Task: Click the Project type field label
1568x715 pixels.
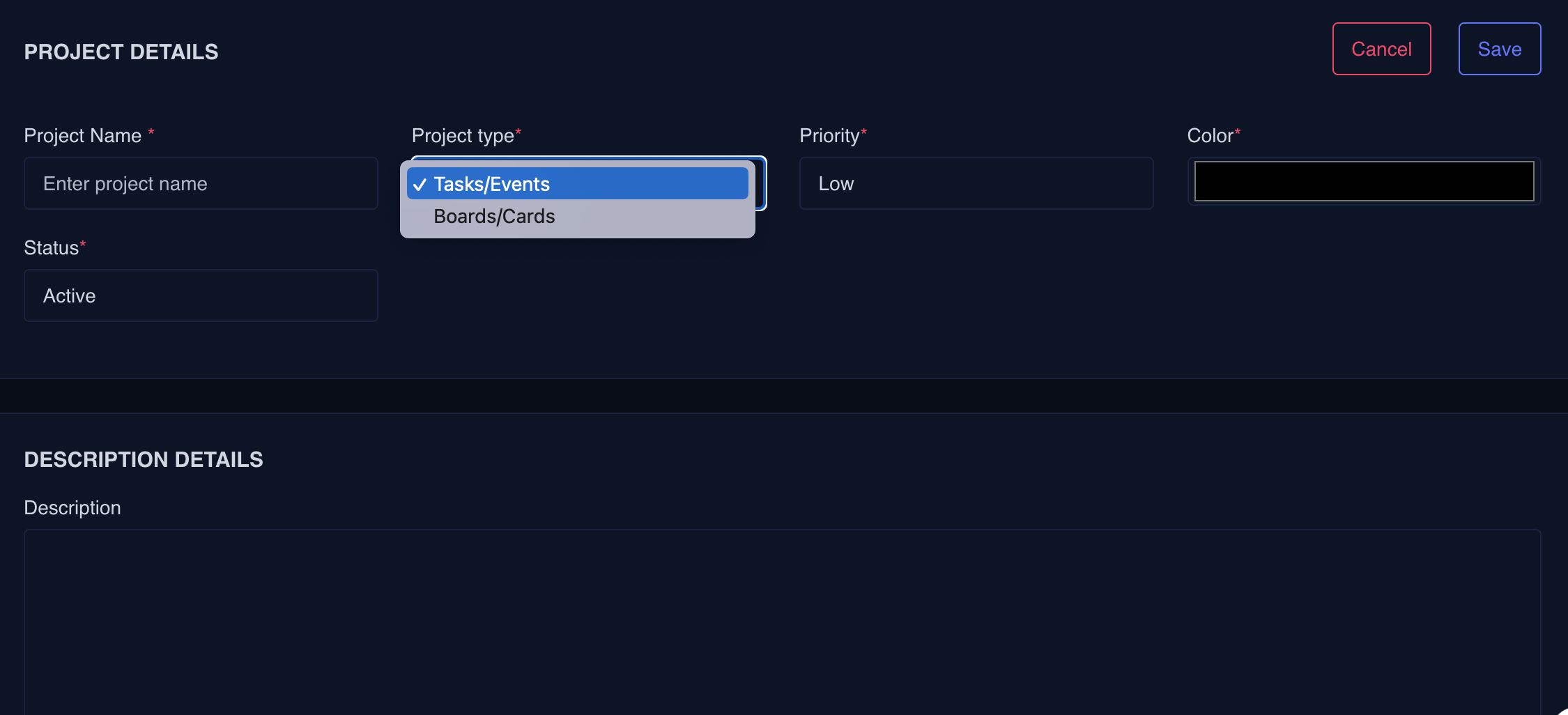Action: click(x=463, y=135)
